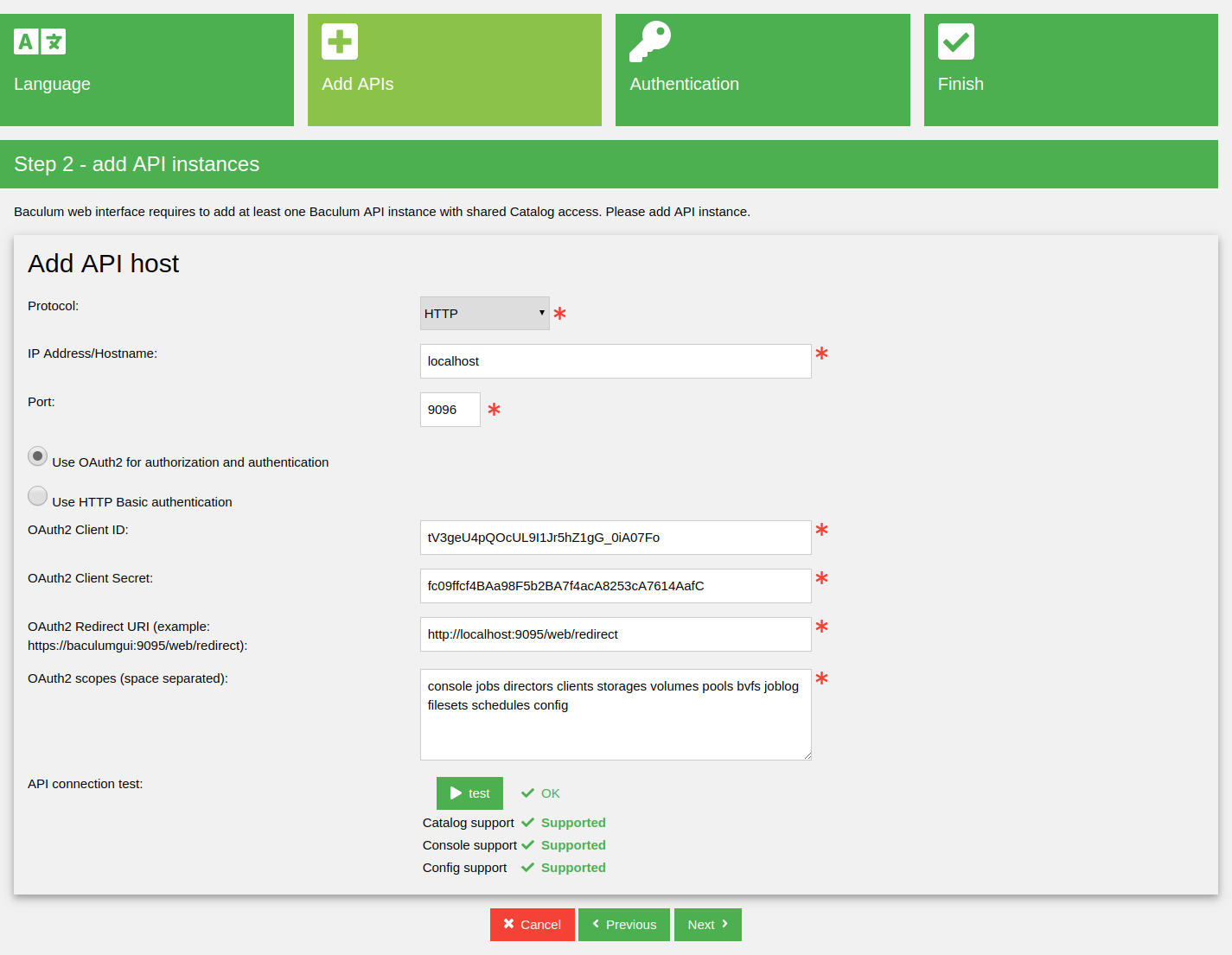The image size is (1232, 955).
Task: Click the OAuth2 Client Secret field
Action: 616,586
